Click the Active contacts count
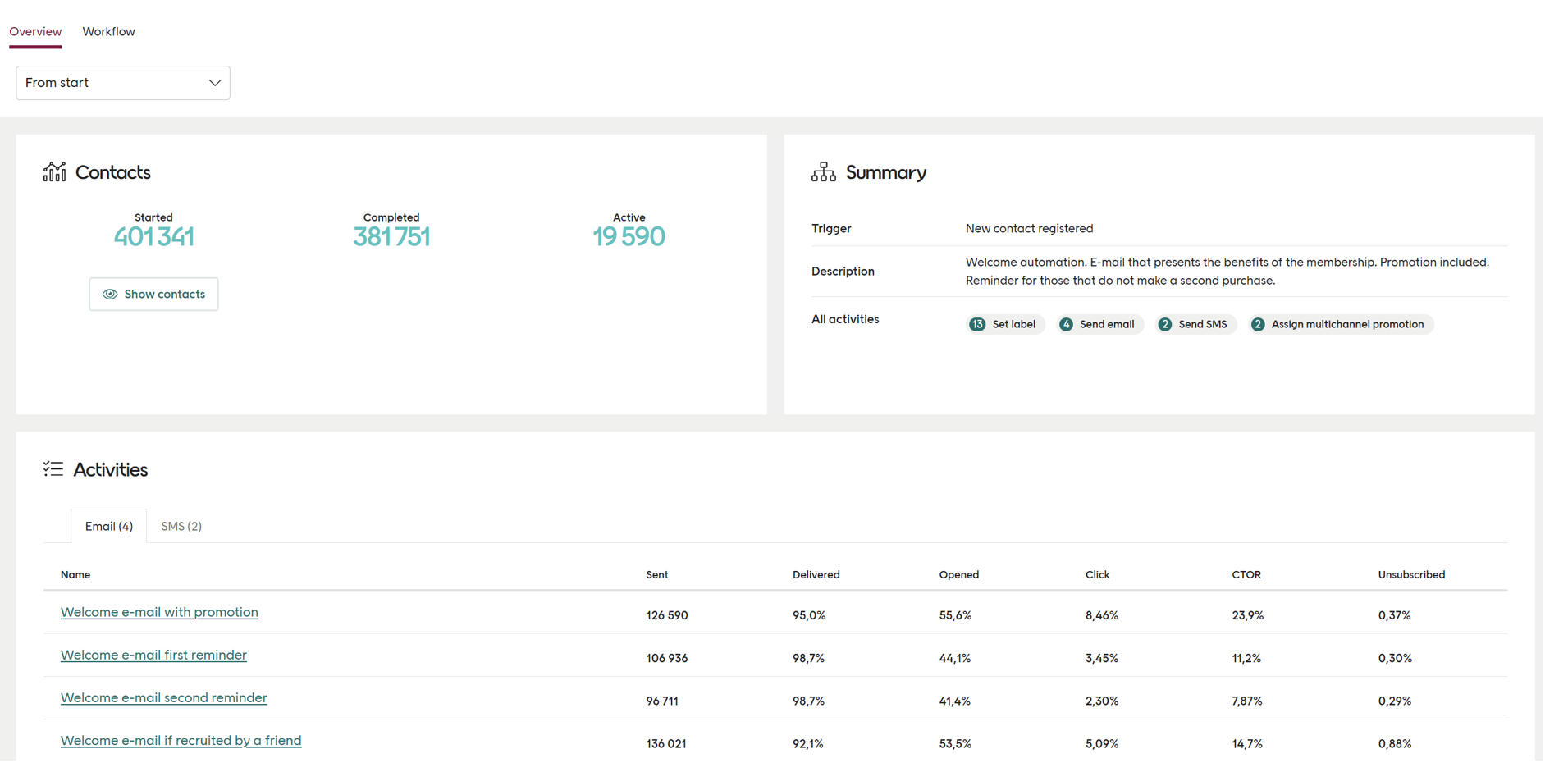 [629, 236]
